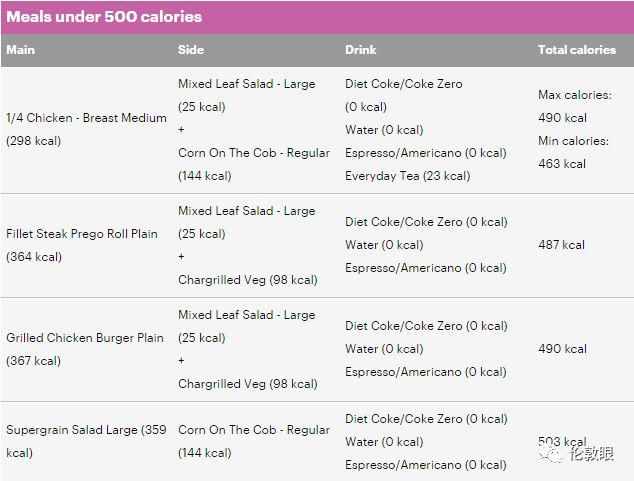
Task: Click 'Grilled Chicken Burger Plain' main item
Action: click(85, 338)
